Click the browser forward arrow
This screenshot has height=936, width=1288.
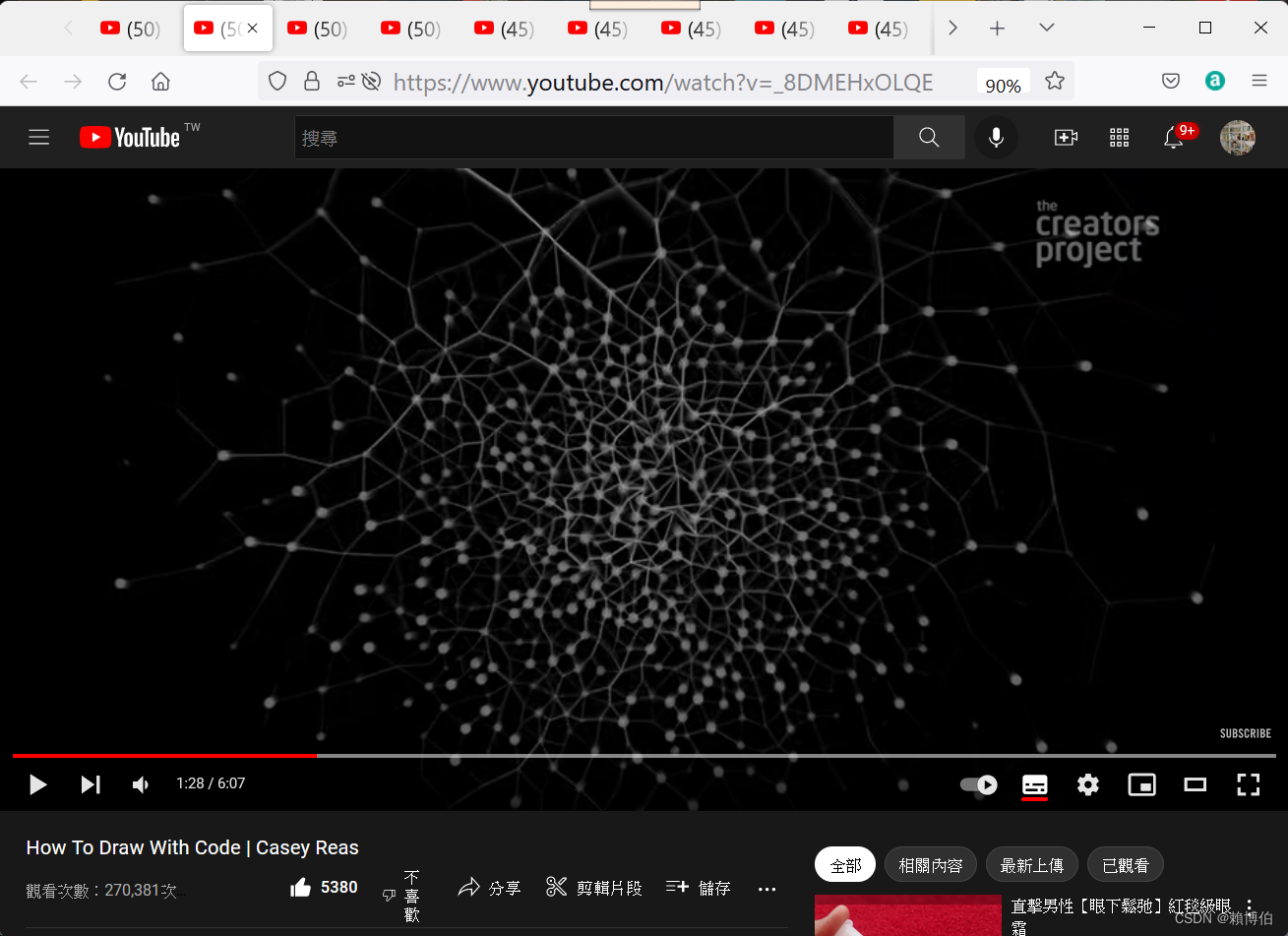pos(73,82)
